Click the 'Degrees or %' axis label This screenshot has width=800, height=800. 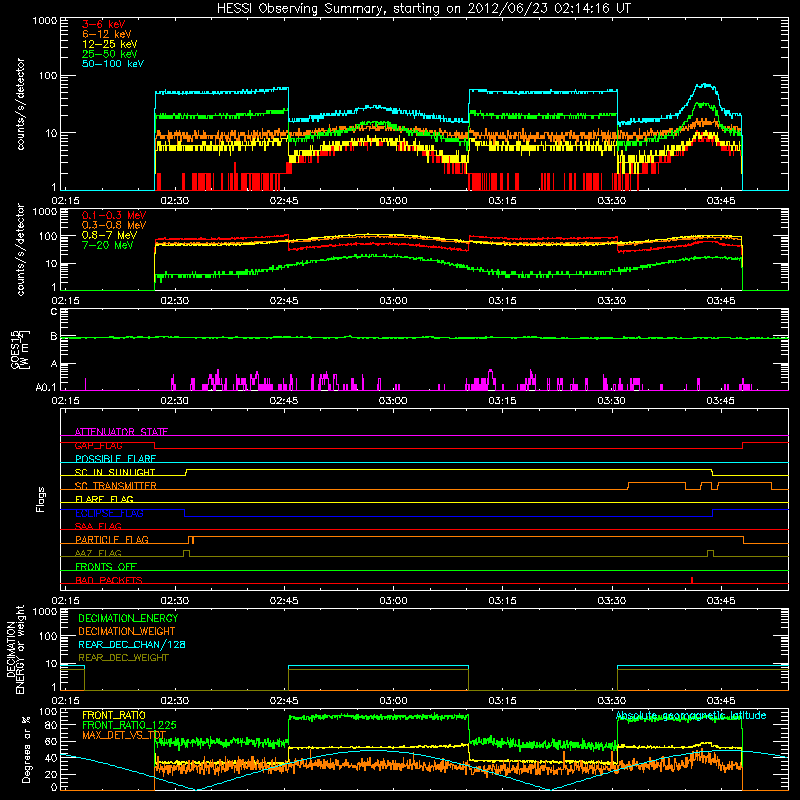(x=27, y=750)
